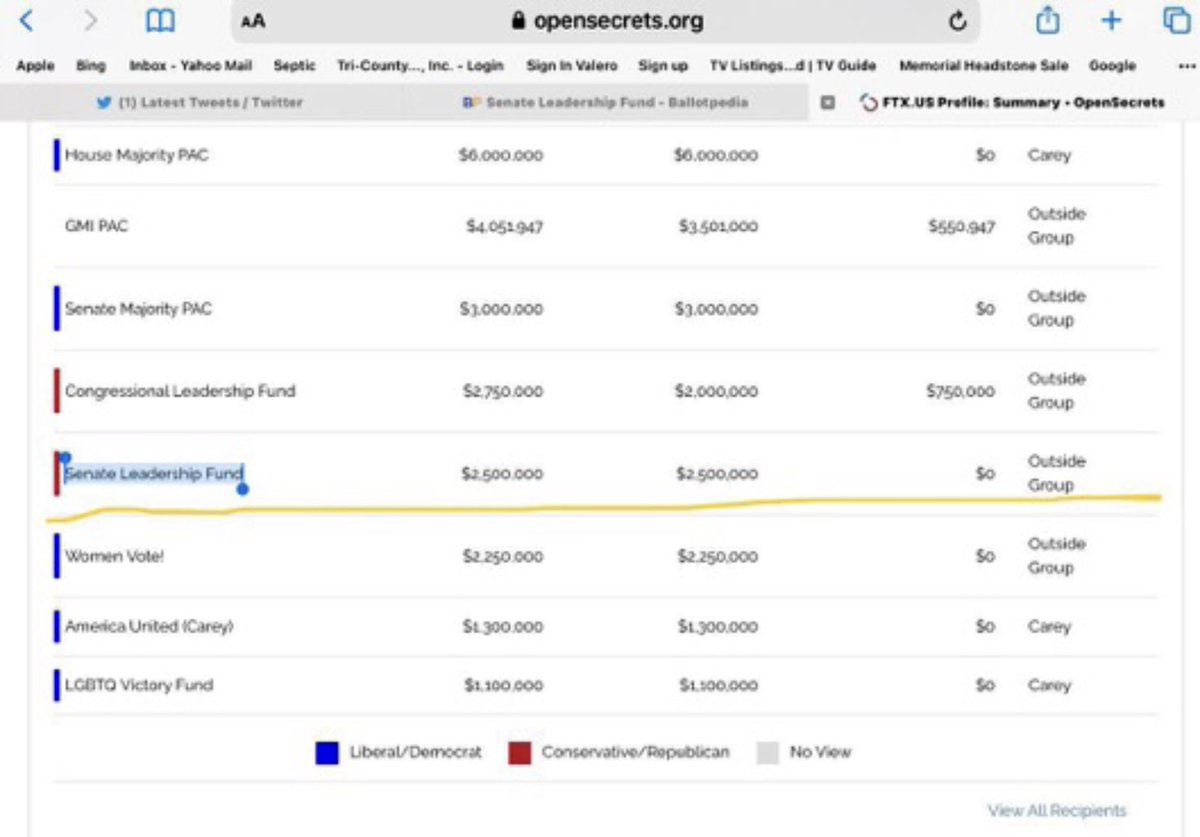1200x837 pixels.
Task: Click the red Conservative/Republican legend swatch
Action: [x=519, y=752]
